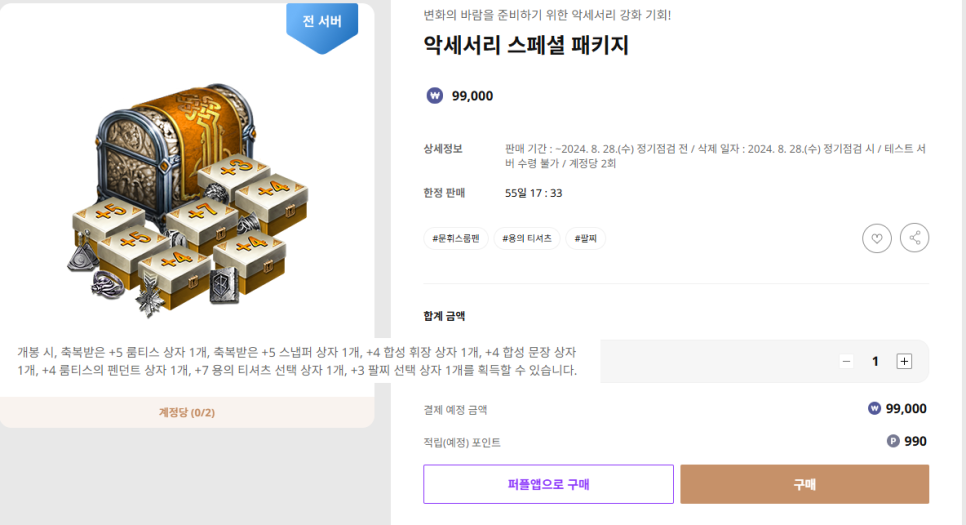Viewport: 966px width, 525px height.
Task: Click the 상세정보 label
Action: 443,149
